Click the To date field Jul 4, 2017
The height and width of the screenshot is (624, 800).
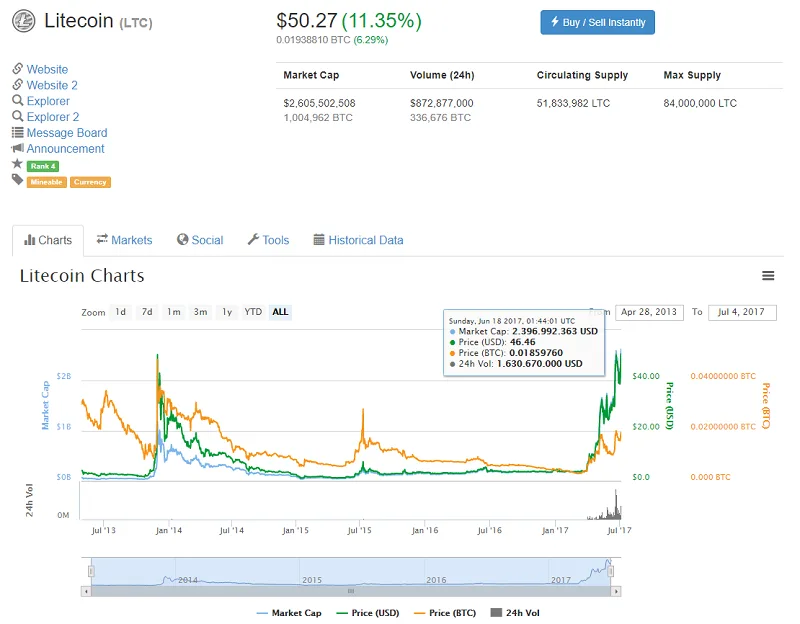(x=742, y=312)
